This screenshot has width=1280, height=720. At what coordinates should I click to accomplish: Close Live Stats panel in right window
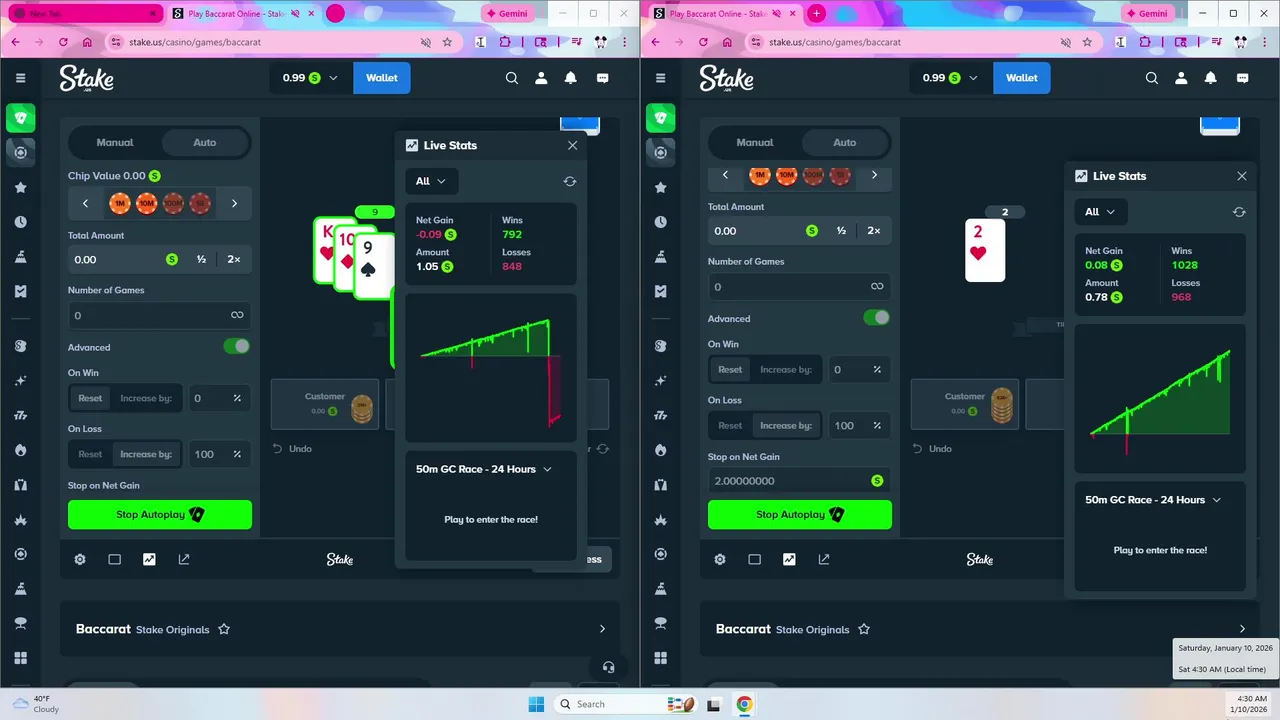click(x=1242, y=176)
